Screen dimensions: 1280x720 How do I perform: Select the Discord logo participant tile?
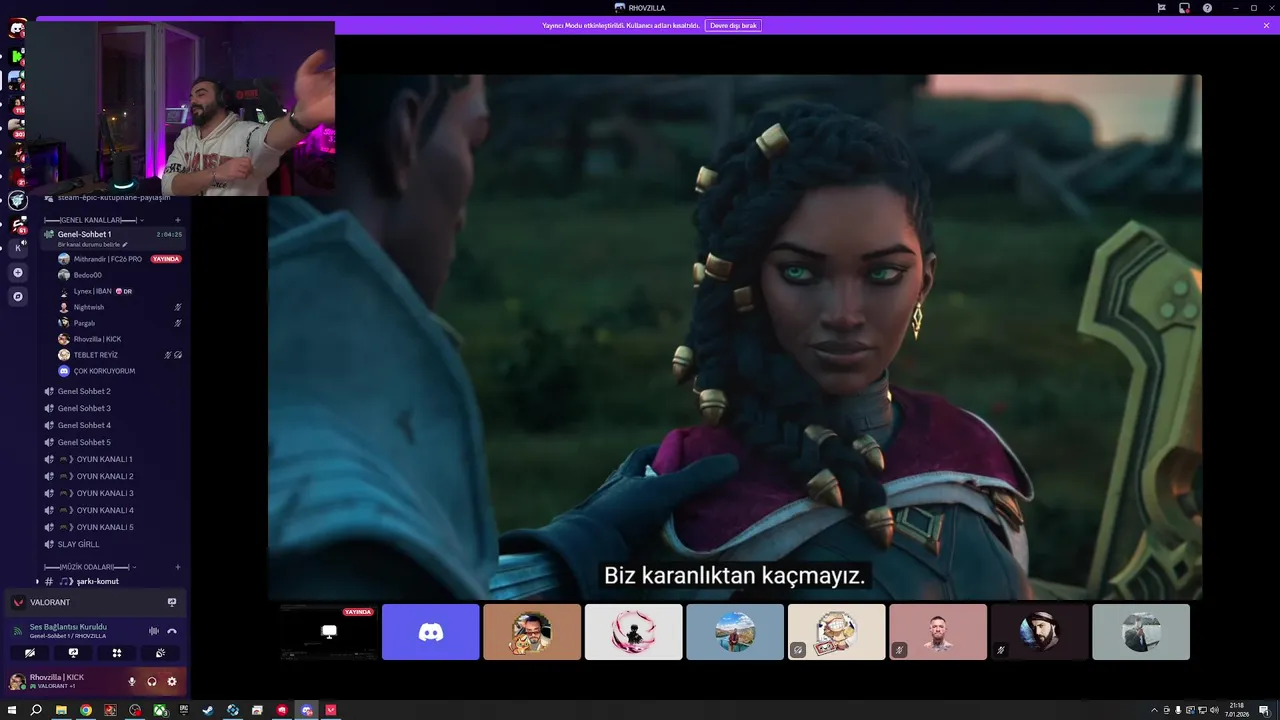tap(431, 632)
